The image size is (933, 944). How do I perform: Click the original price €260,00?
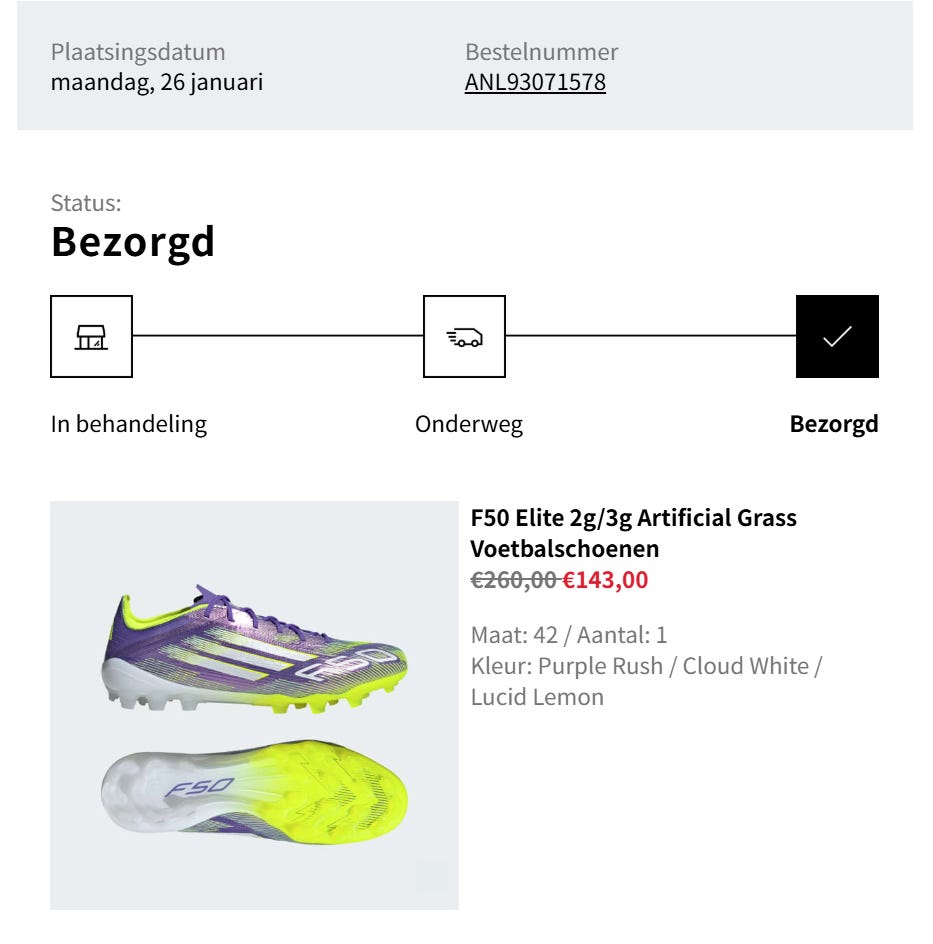(x=513, y=580)
